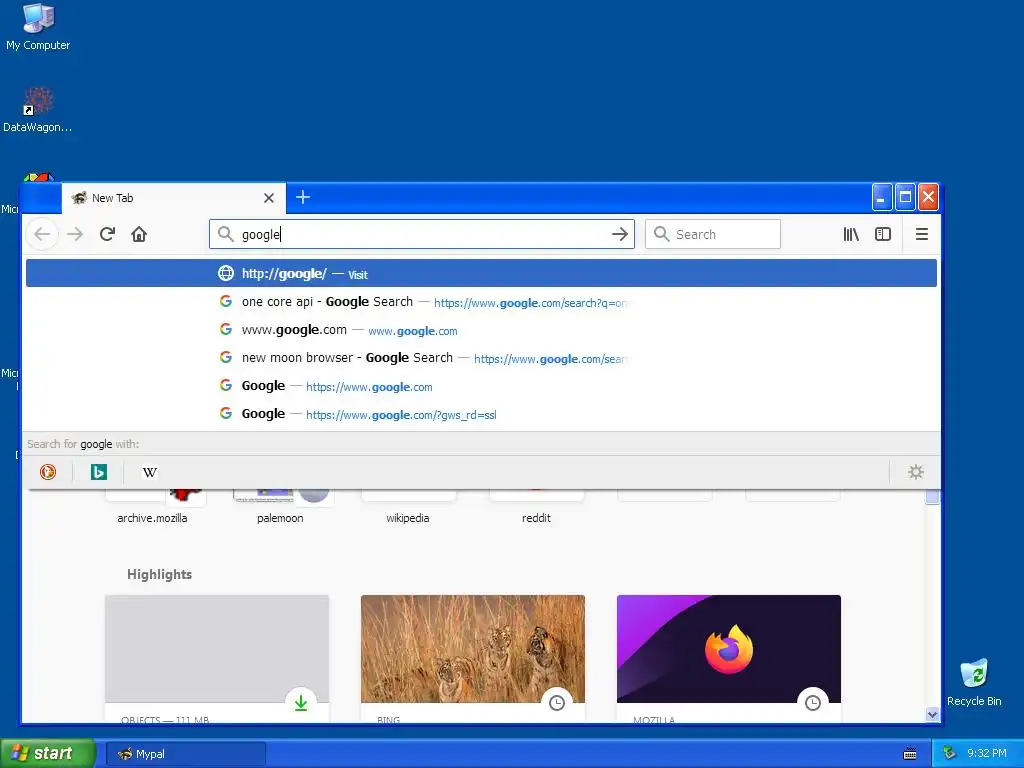Screen dimensions: 1024x768
Task: Click inside the address bar containing google
Action: click(421, 234)
